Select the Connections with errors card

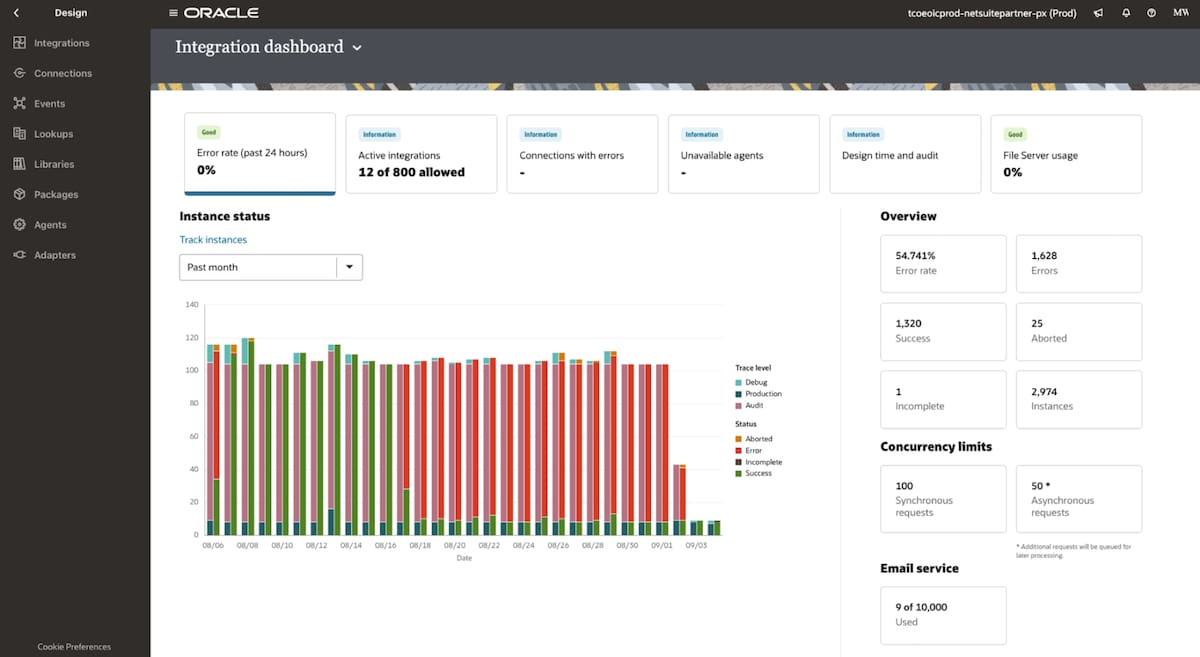(582, 154)
